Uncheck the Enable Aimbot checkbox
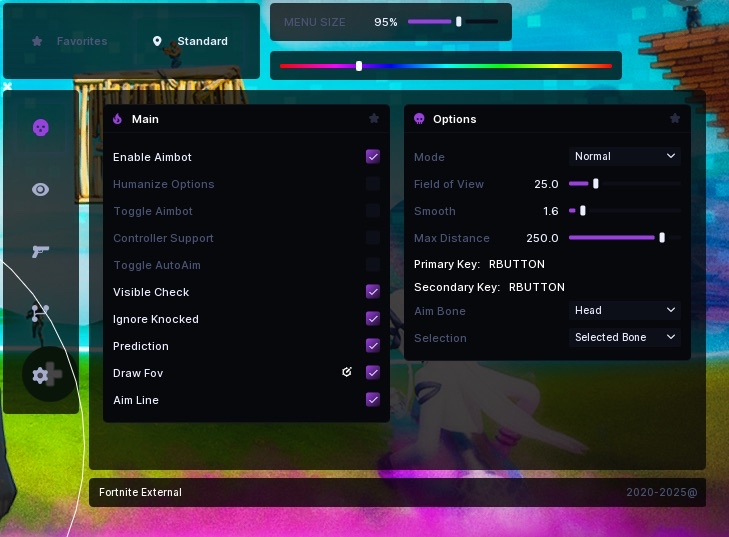 pyautogui.click(x=373, y=157)
